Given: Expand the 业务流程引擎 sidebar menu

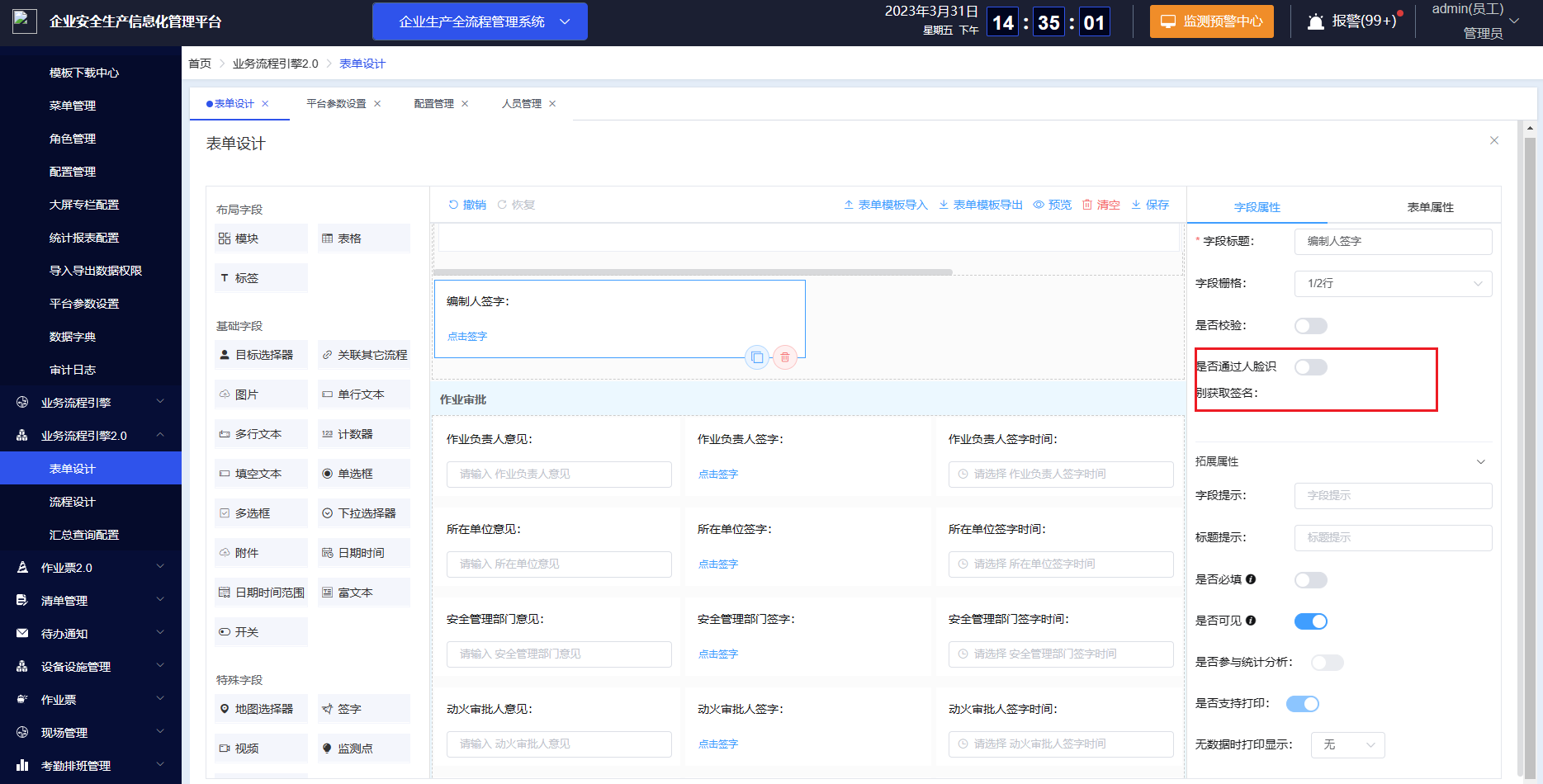Looking at the screenshot, I should (91, 403).
